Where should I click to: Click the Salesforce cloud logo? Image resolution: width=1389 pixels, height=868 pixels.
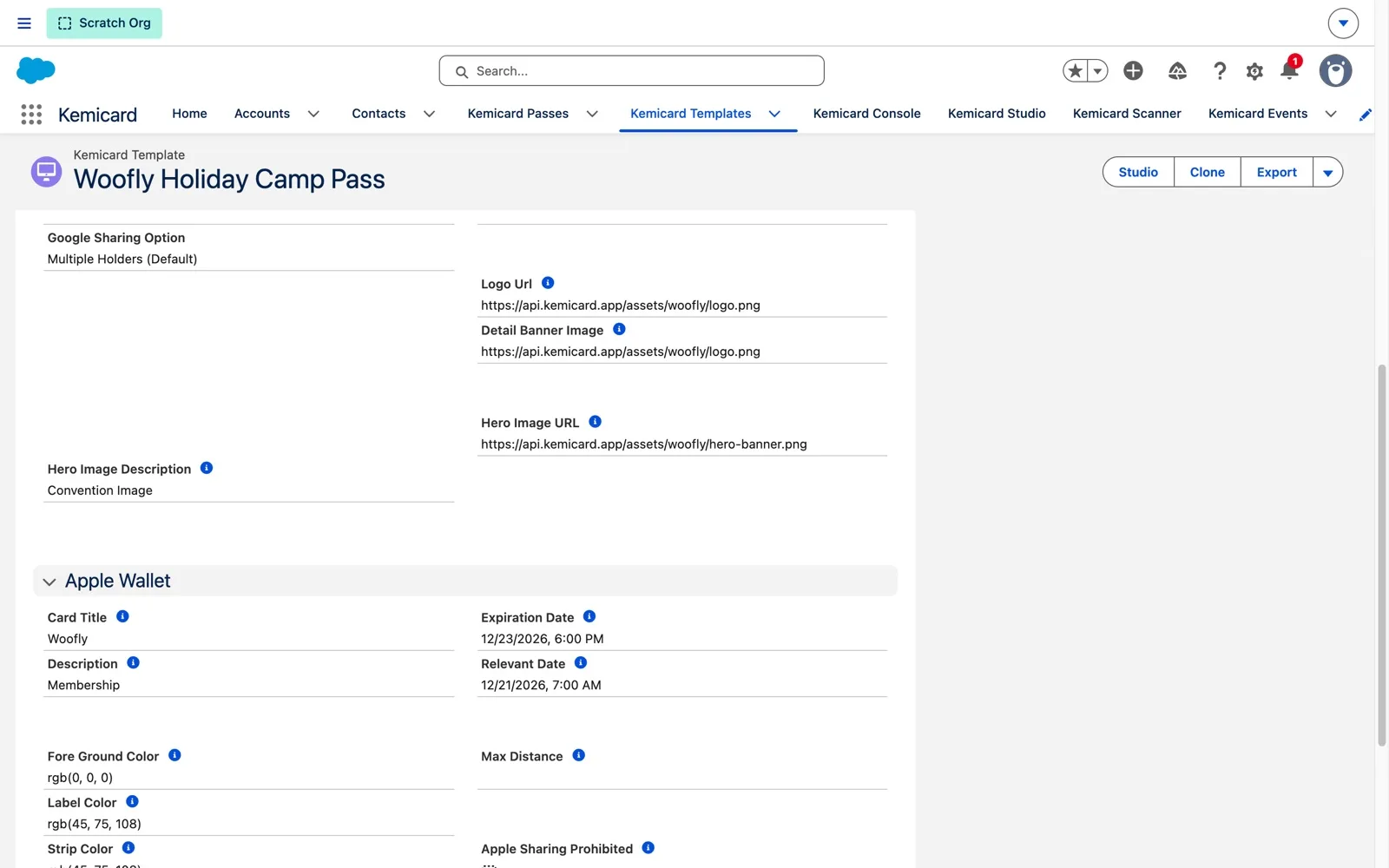point(36,70)
